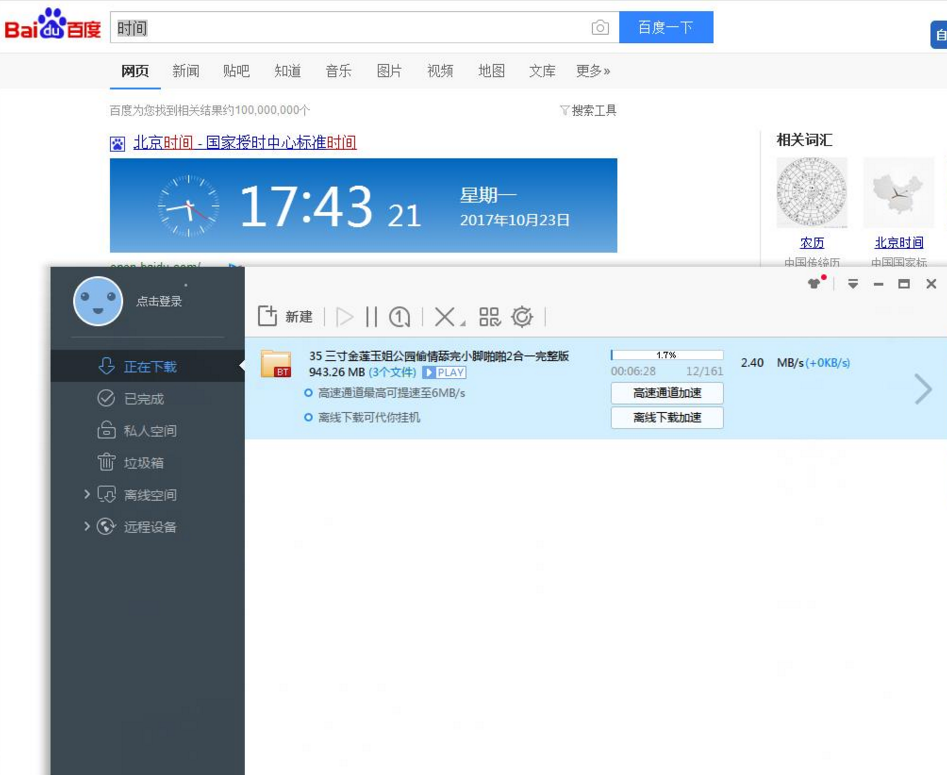Switch to the 视频 tab

[440, 71]
